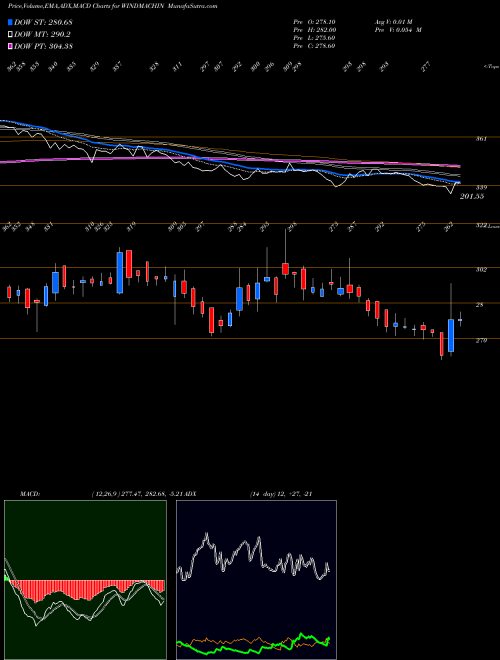Click the 302 price level label
500x660 pixels.
(x=481, y=269)
